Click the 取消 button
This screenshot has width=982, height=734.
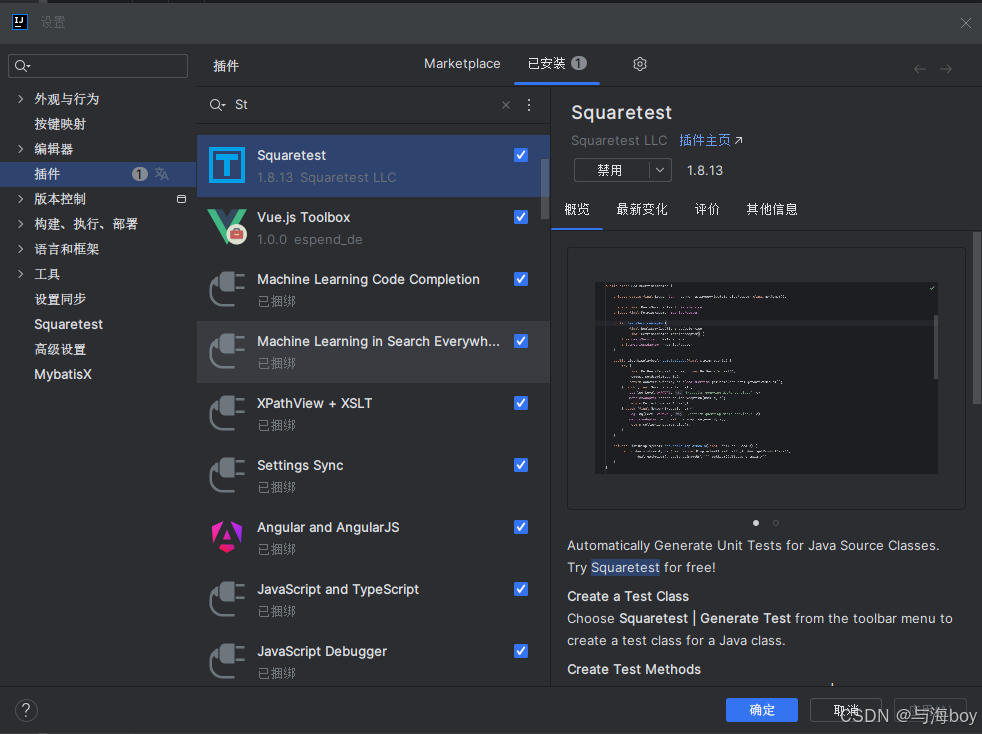click(845, 710)
